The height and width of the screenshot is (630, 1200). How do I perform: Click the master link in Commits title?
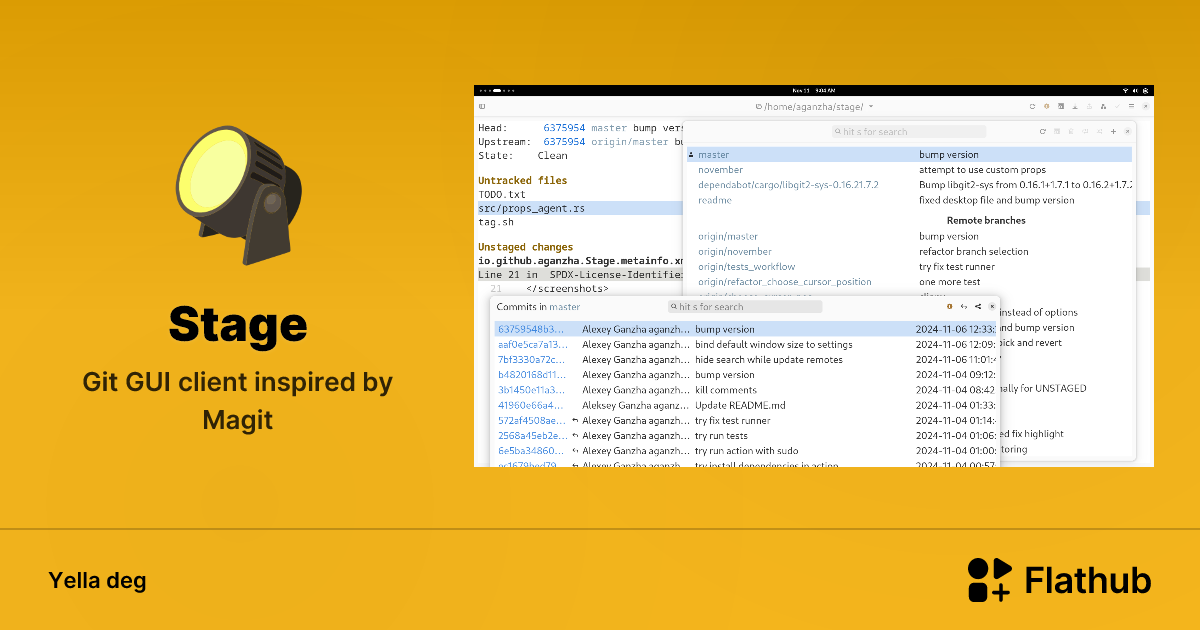(564, 307)
